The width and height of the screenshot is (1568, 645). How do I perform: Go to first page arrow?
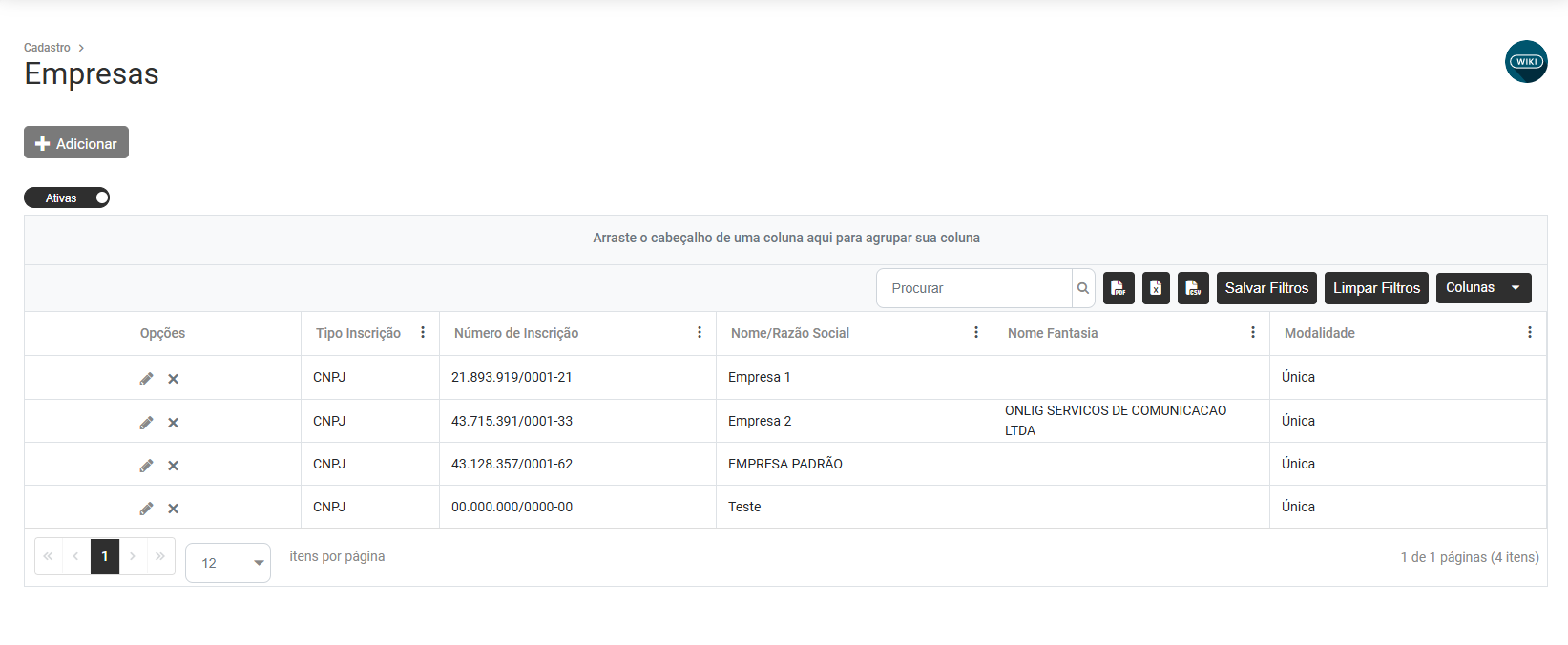pyautogui.click(x=48, y=556)
